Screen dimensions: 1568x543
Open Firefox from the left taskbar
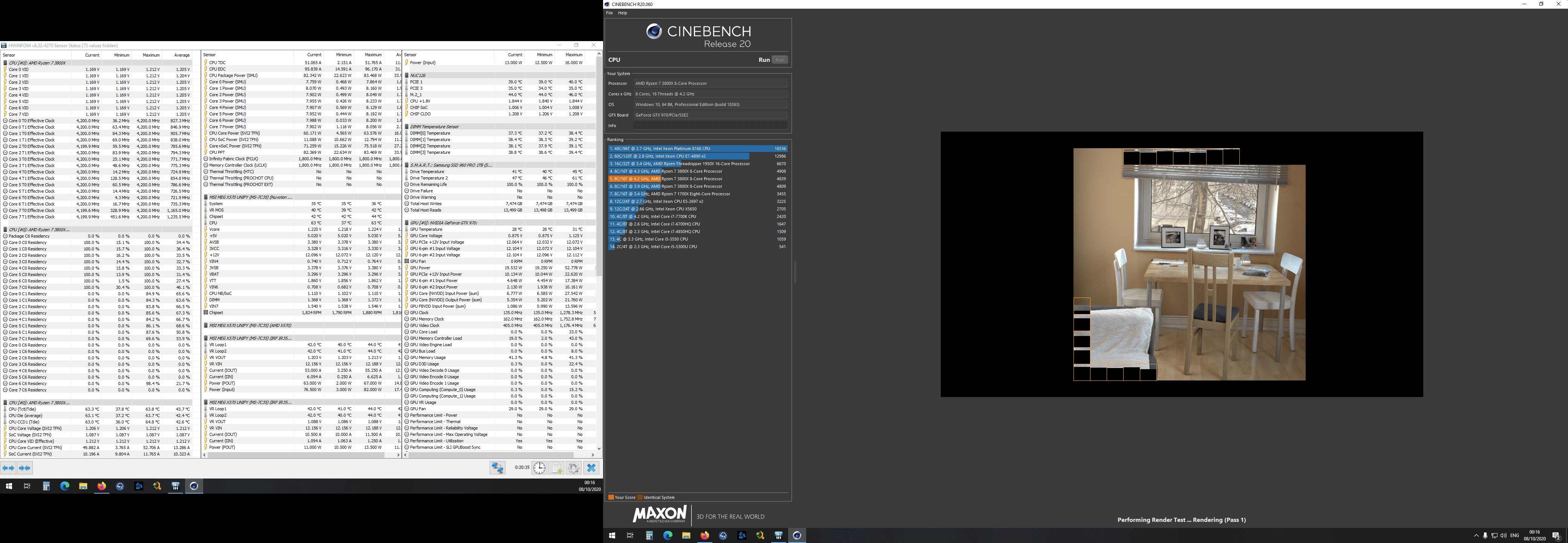(102, 486)
